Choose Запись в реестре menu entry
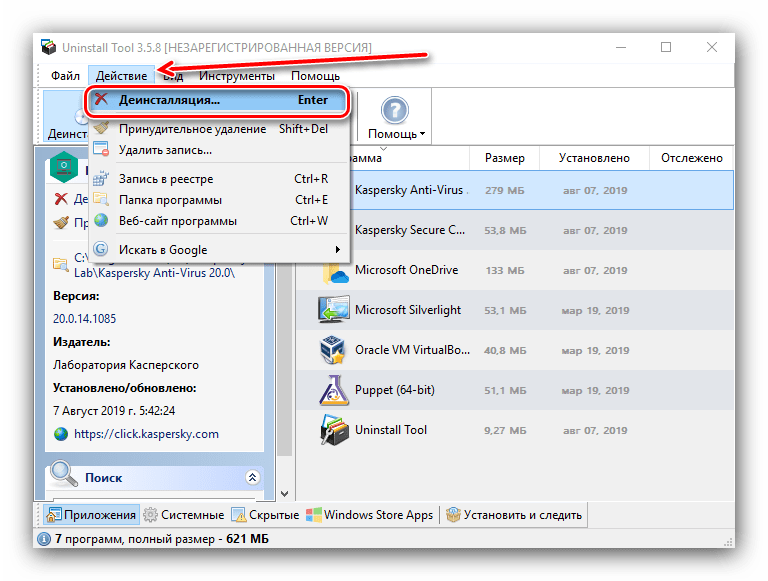The image size is (768, 581). tap(219, 179)
